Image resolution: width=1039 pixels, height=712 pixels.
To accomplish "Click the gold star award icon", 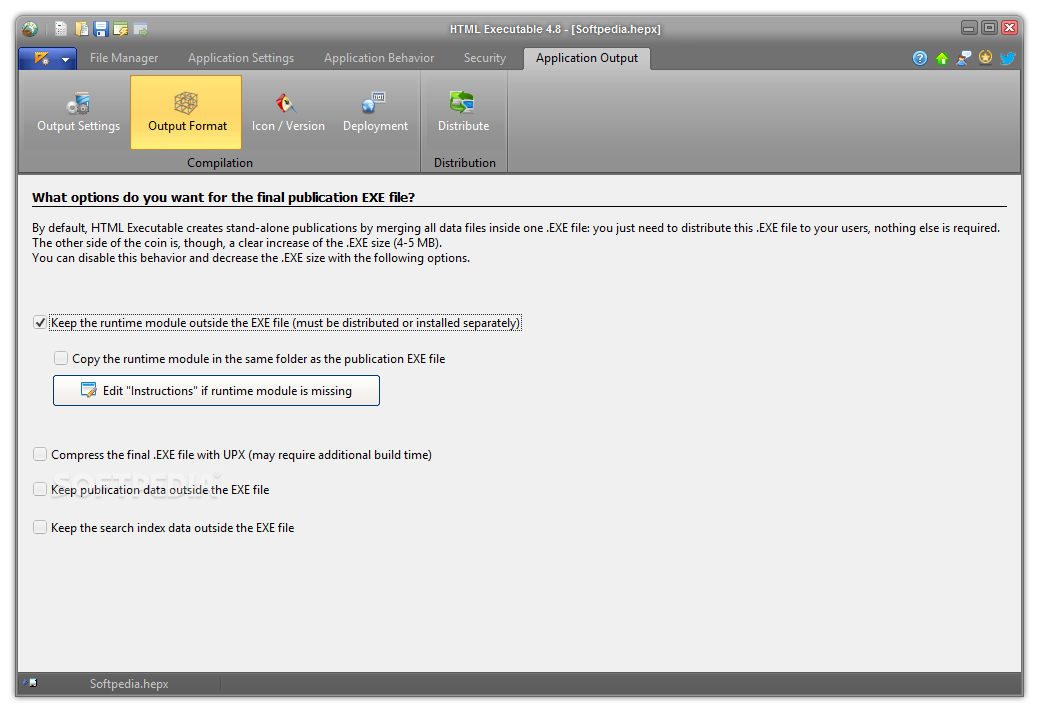I will click(985, 58).
